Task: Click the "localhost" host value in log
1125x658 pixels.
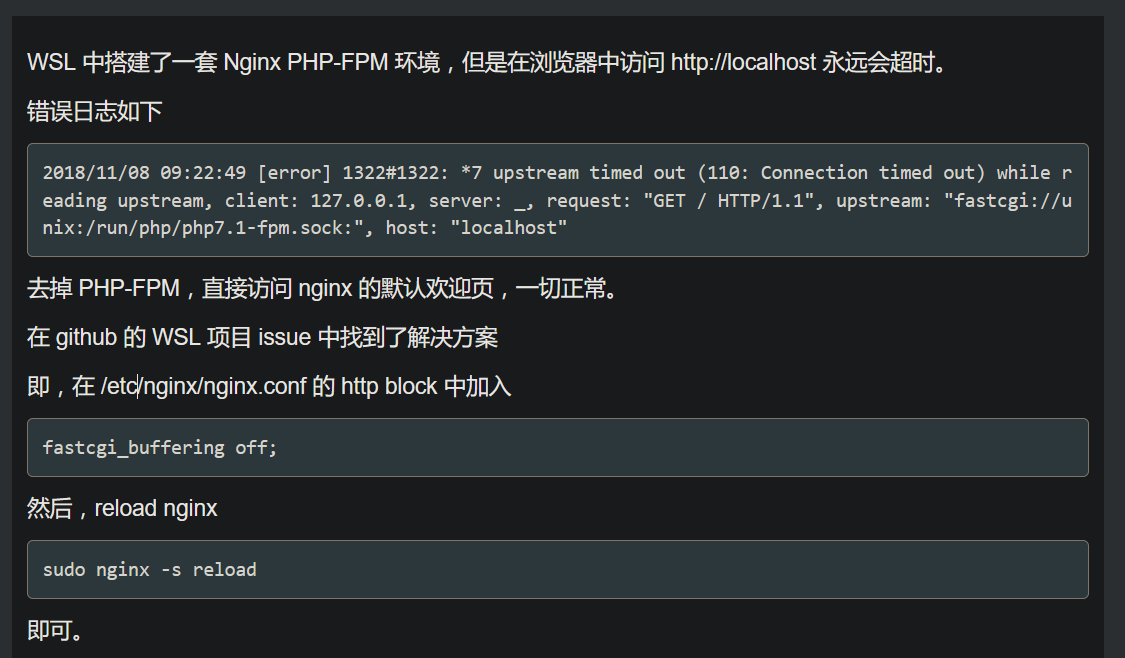Action: point(509,228)
